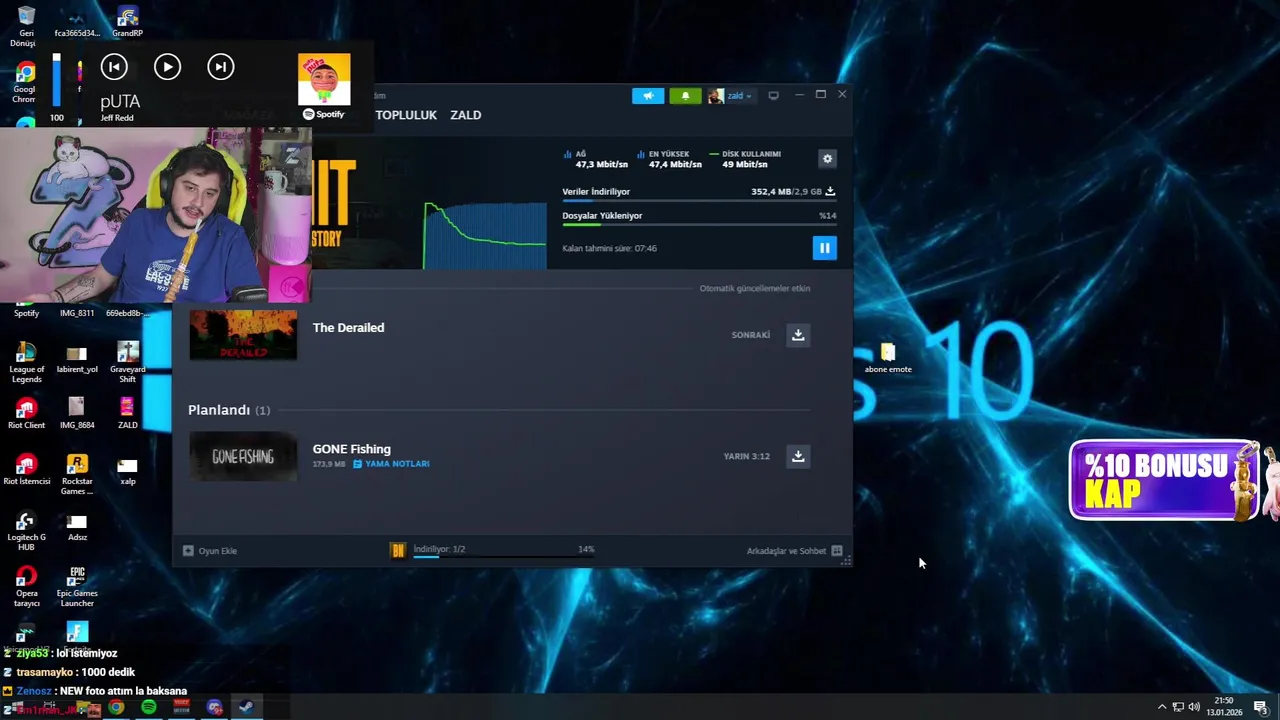This screenshot has width=1280, height=720.
Task: Open Spotify from the taskbar
Action: tap(149, 708)
